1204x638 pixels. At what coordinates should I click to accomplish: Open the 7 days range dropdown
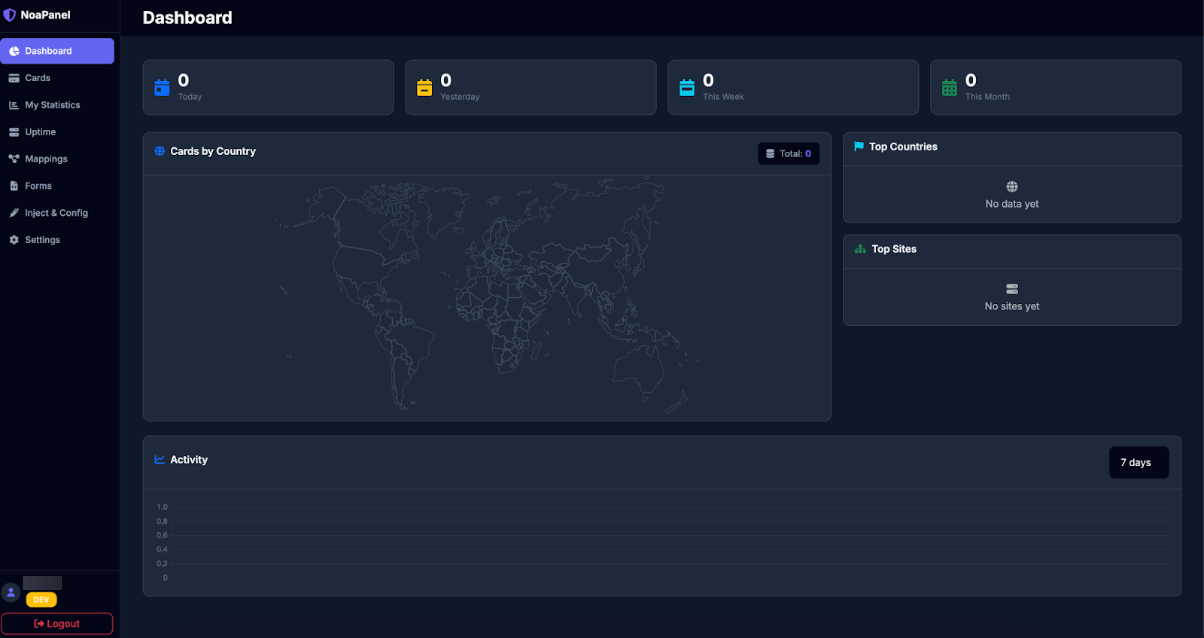[1138, 463]
